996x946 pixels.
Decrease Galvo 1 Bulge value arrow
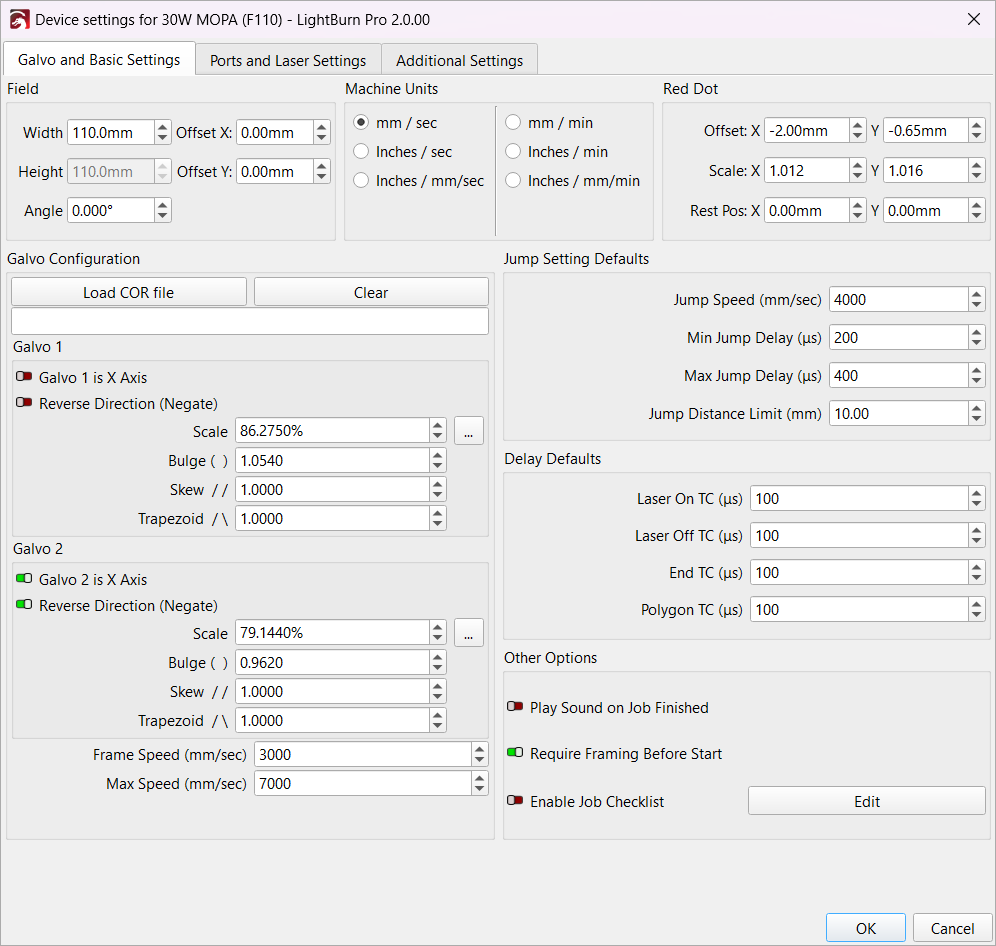(x=438, y=465)
